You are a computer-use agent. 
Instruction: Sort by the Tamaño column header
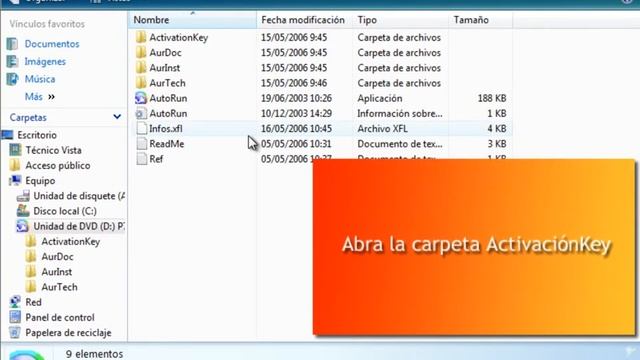coord(480,20)
